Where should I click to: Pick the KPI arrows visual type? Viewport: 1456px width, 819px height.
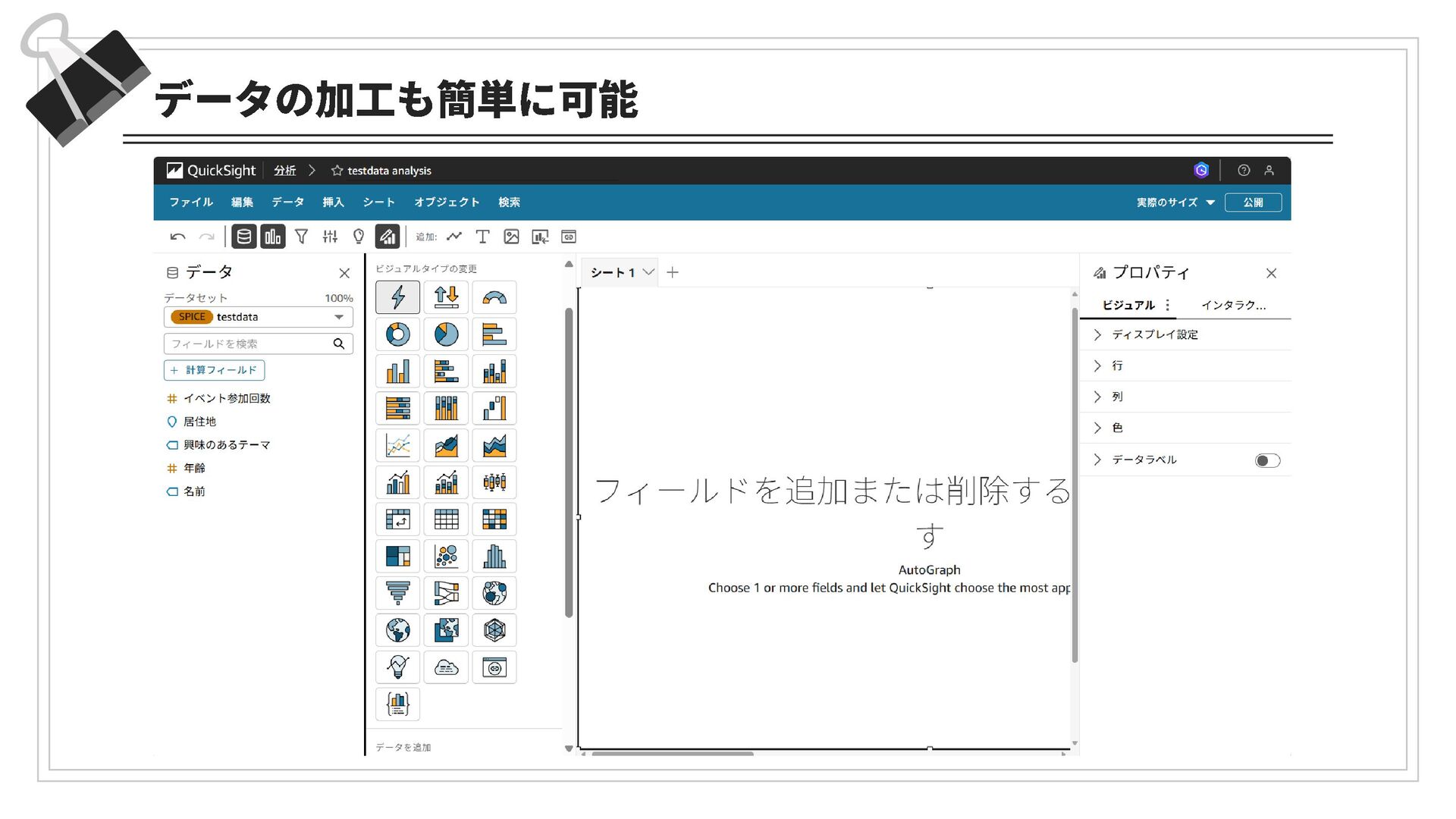point(446,297)
